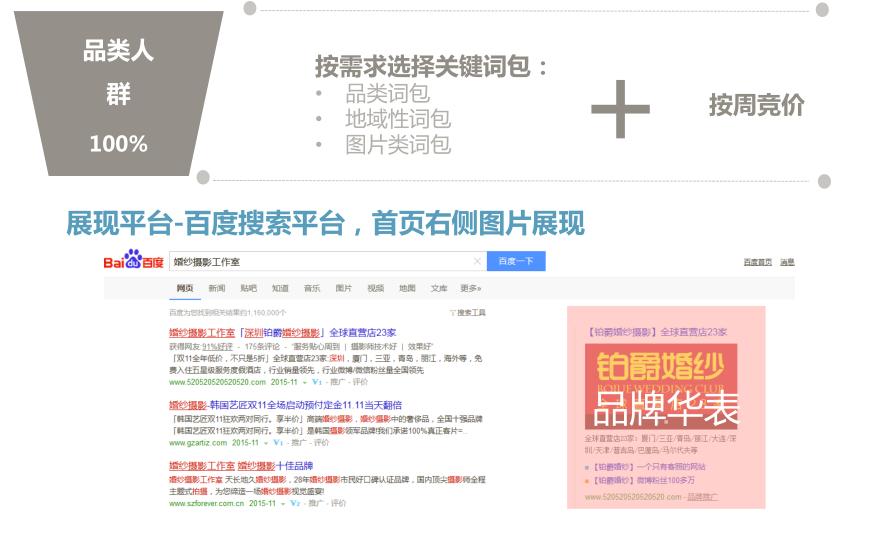
Task: Open ad panel URL www.520520520520.com
Action: click(633, 497)
